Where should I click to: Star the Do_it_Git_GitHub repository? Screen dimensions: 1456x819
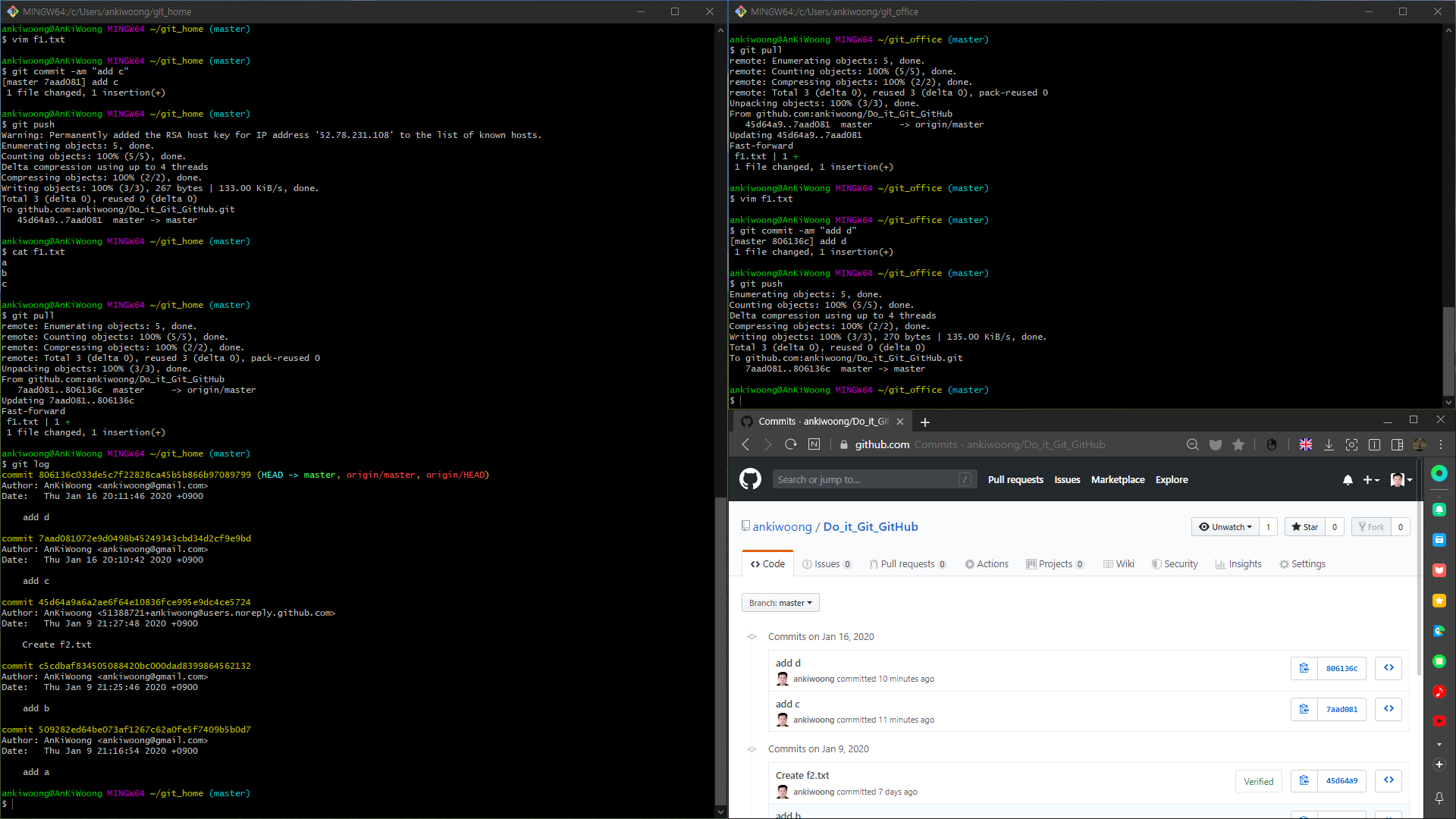pyautogui.click(x=1305, y=527)
